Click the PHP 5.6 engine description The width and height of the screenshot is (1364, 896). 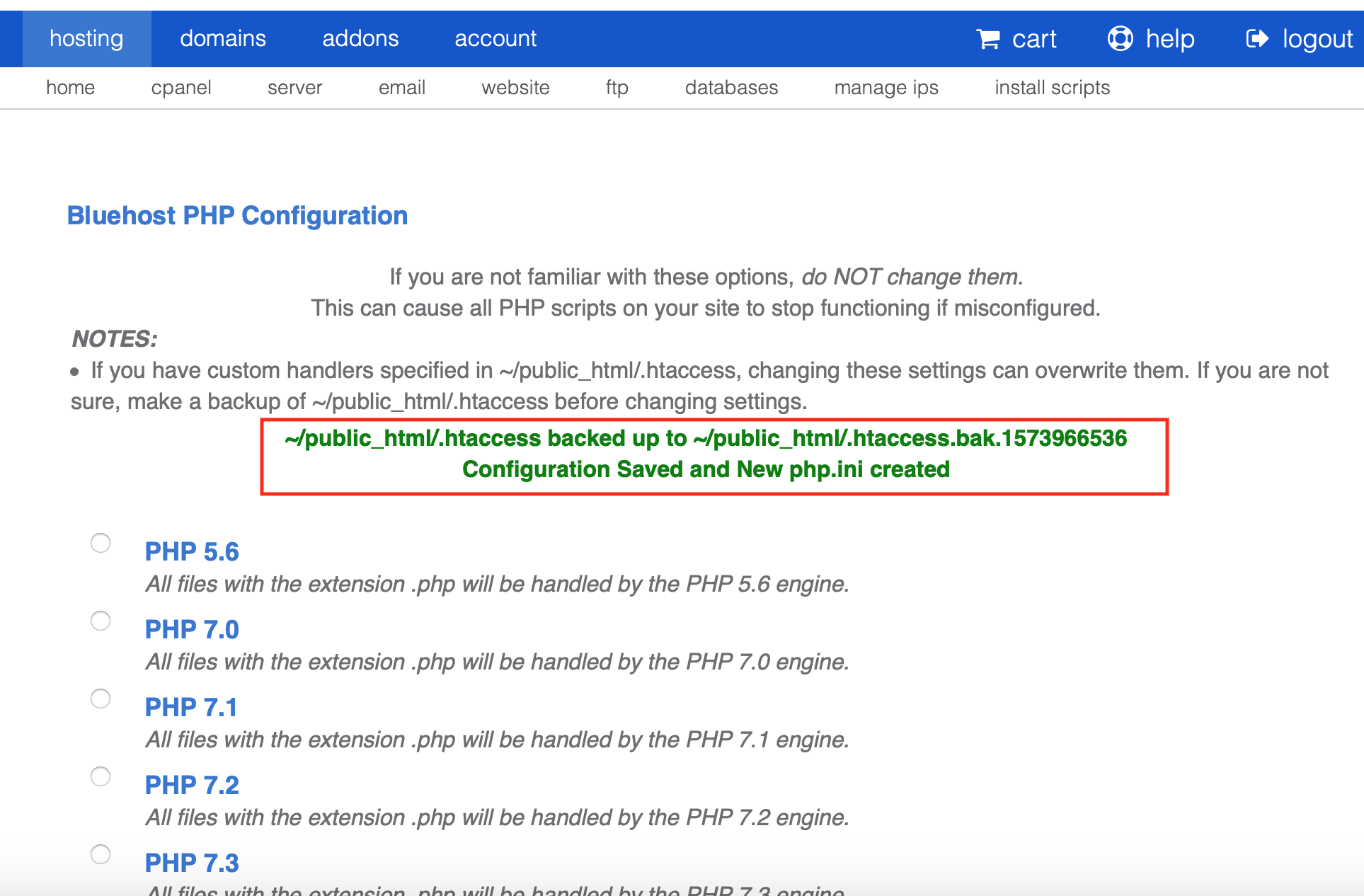(497, 584)
